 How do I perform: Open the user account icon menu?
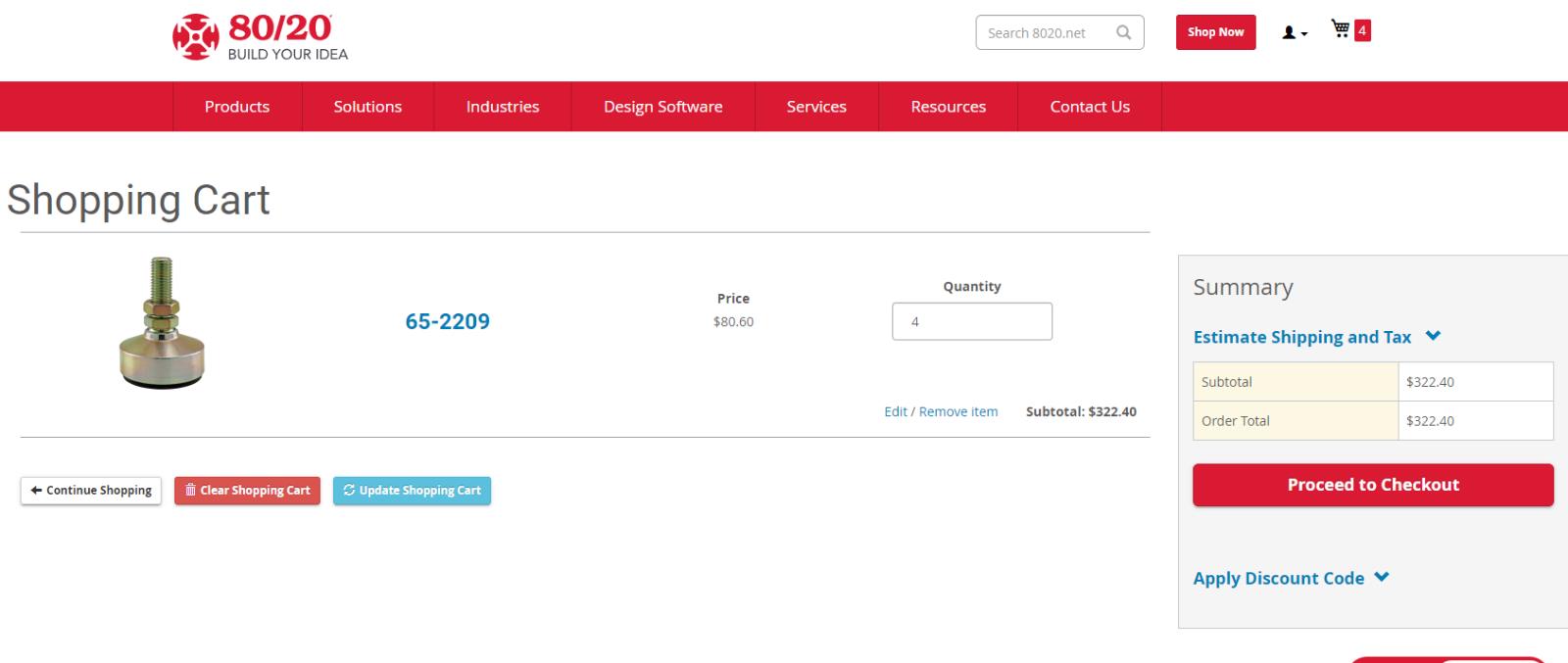tap(1295, 33)
